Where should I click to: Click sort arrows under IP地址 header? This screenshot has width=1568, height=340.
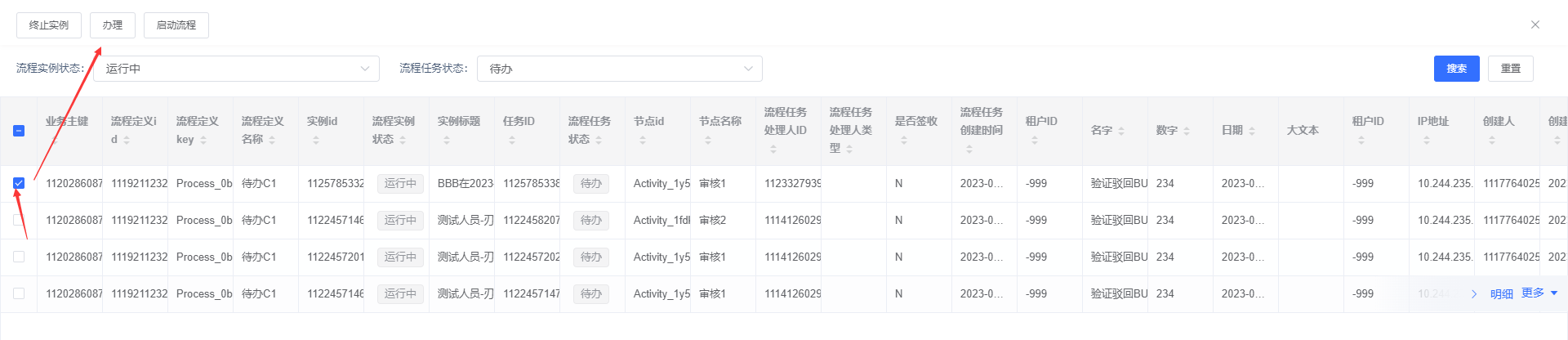(1427, 141)
